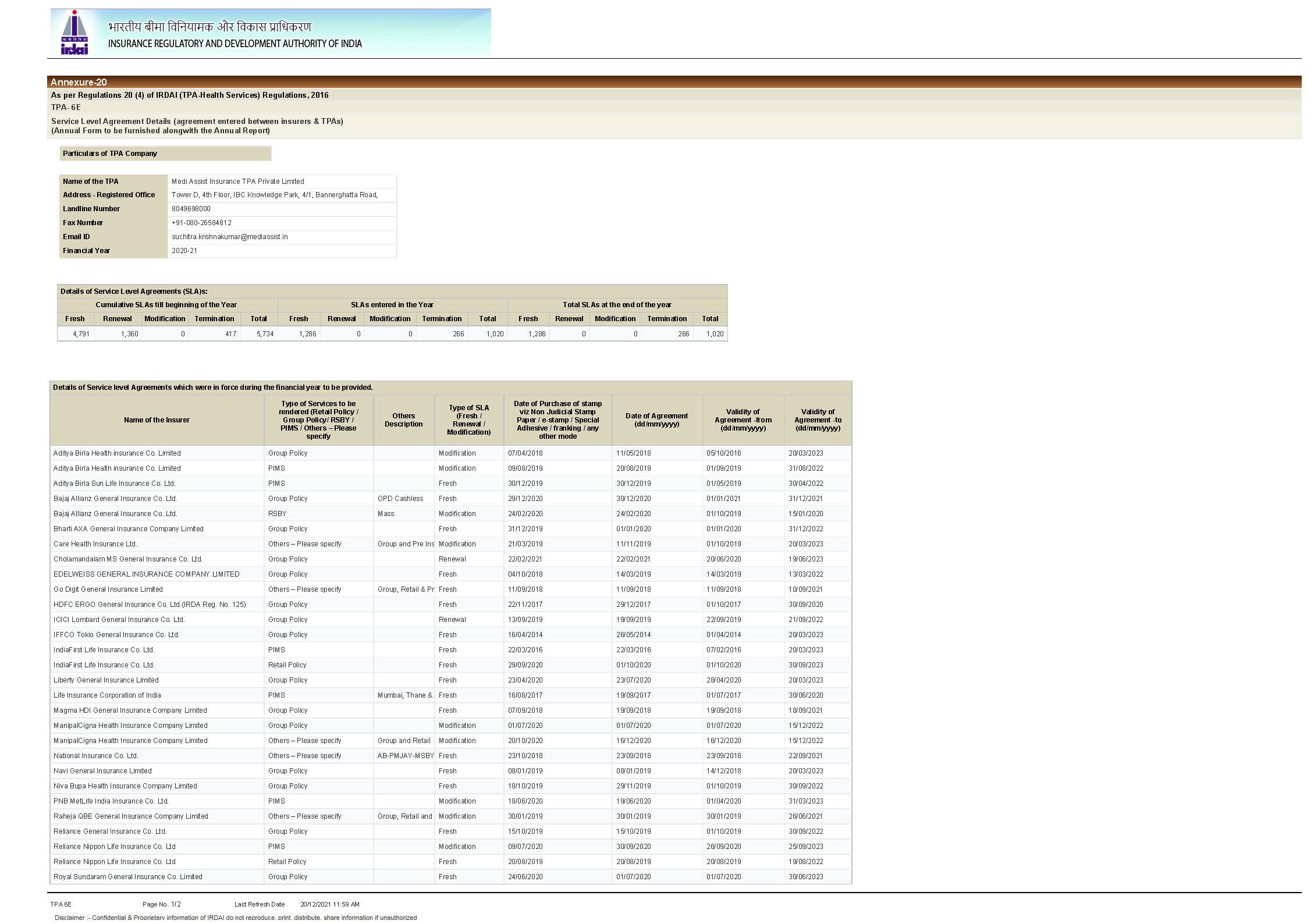Click the HDFC ERGO General Insurance row name

point(150,605)
